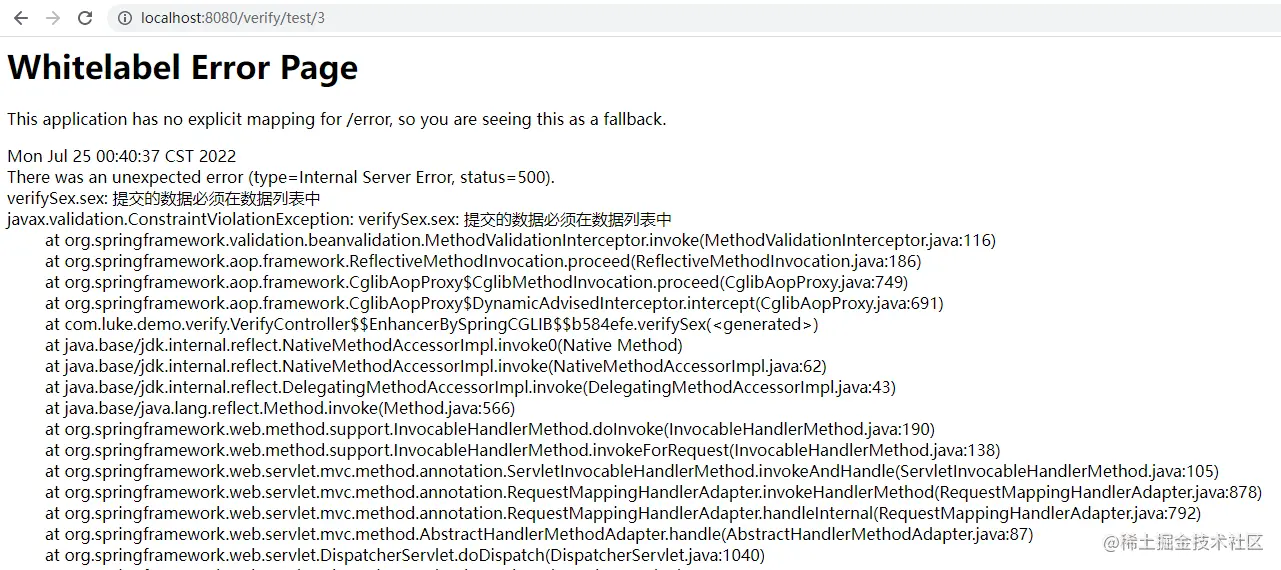Click the MethodValidationInterceptor.invoke stack line
This screenshot has width=1281, height=570.
520,240
